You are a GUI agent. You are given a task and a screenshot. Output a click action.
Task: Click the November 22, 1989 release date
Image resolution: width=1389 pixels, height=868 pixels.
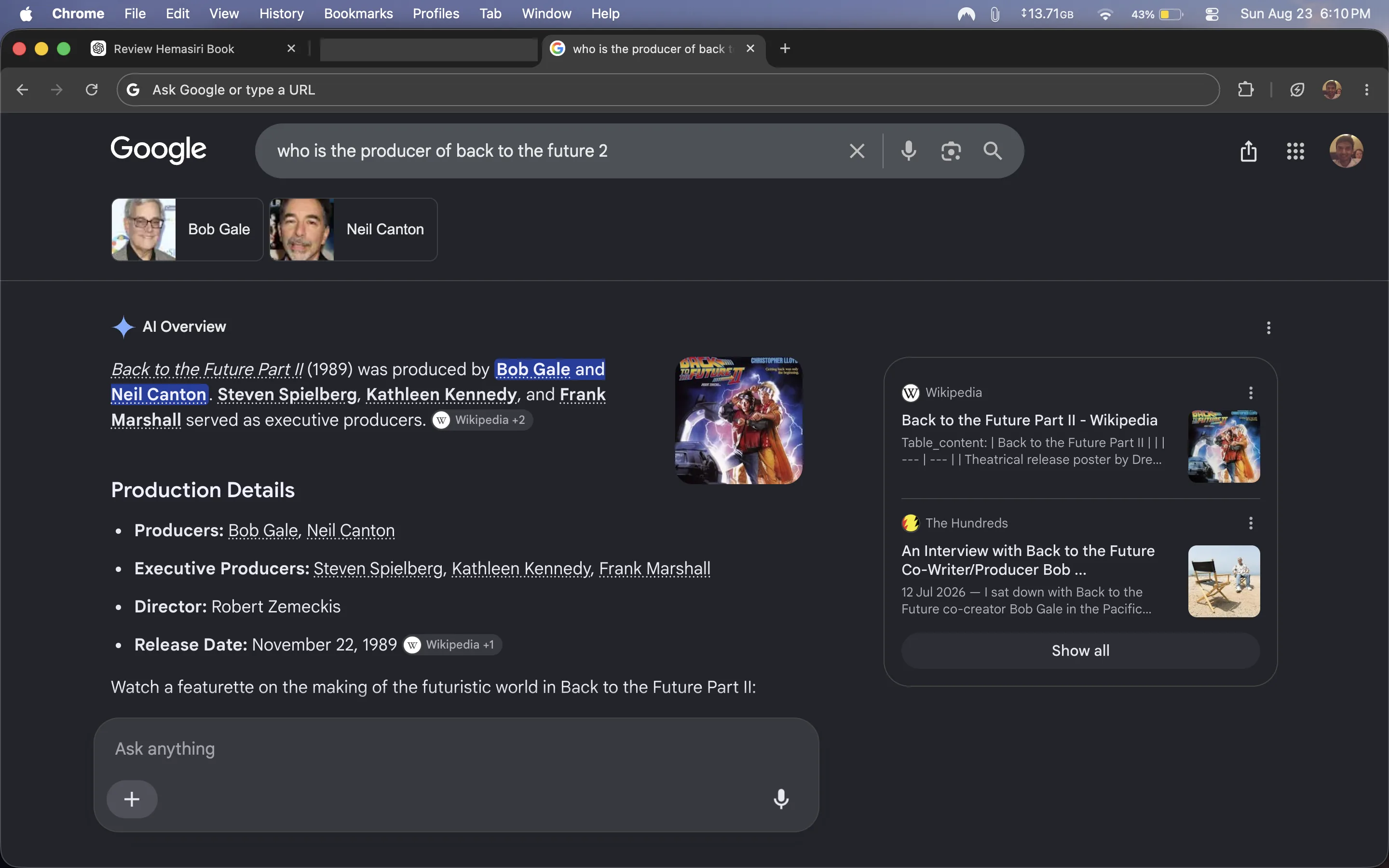(324, 645)
